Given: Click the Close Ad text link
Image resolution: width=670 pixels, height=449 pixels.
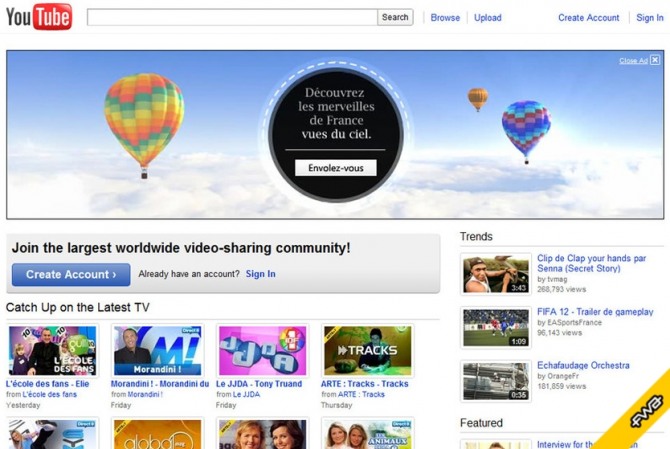Looking at the screenshot, I should tap(633, 61).
